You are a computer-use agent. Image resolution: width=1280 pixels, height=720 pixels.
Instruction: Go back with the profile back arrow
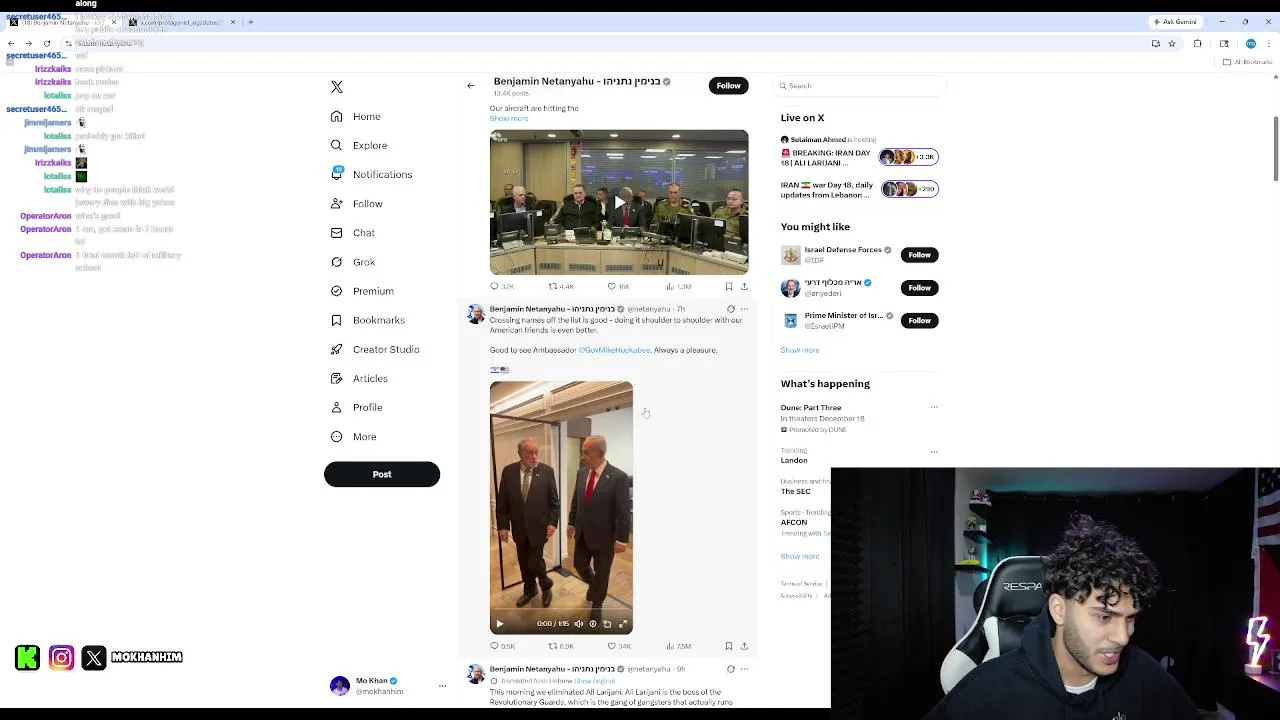point(471,86)
